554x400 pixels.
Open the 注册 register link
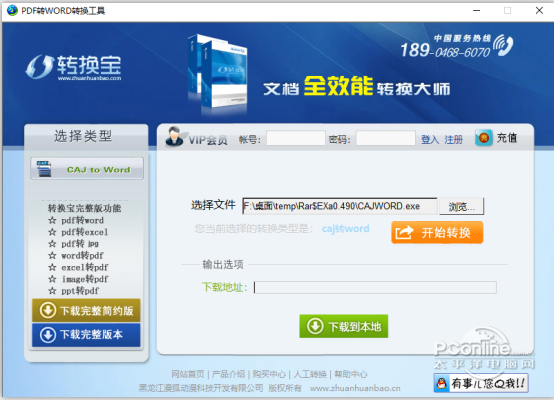click(x=454, y=140)
